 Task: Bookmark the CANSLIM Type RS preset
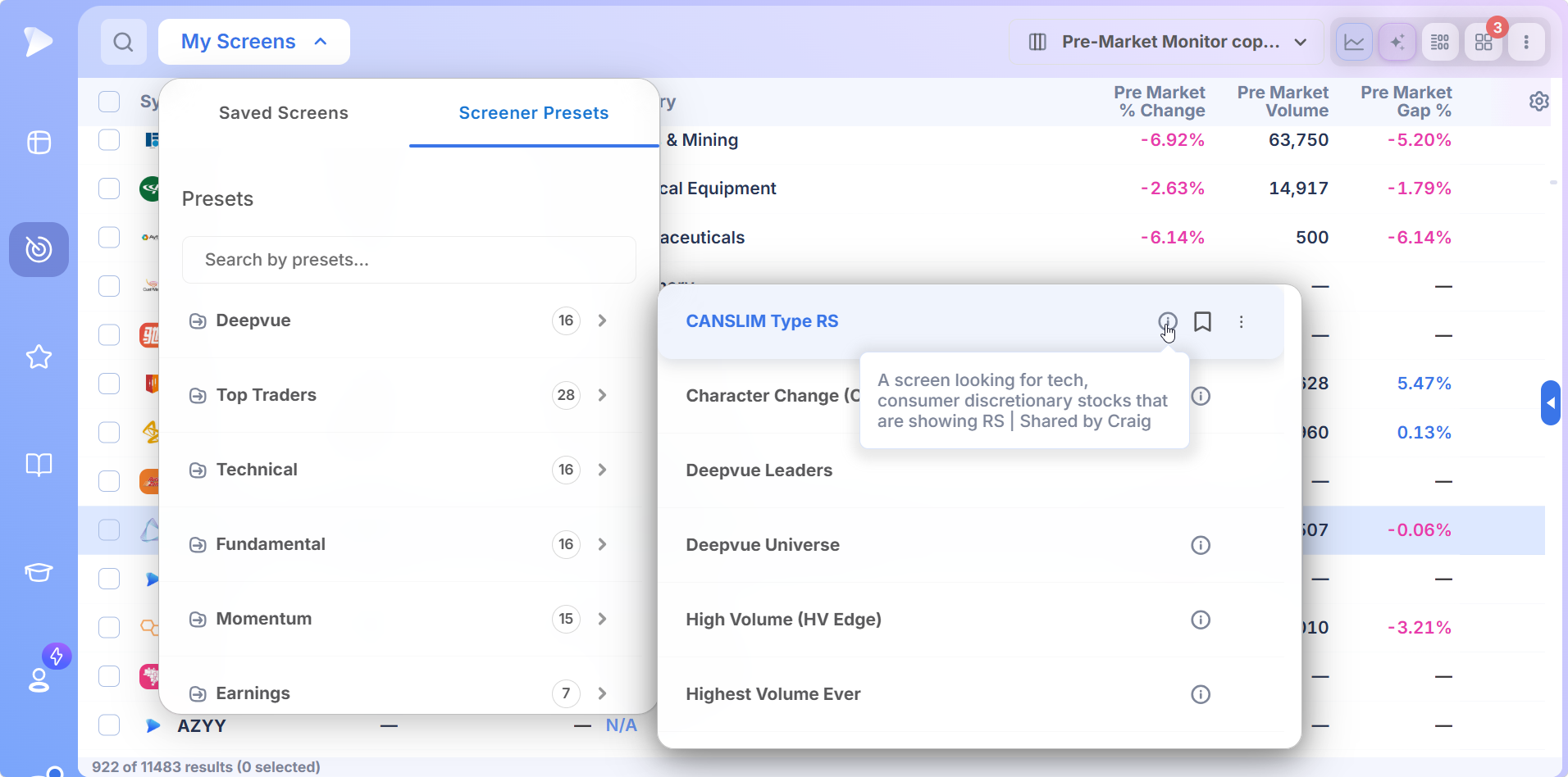pos(1202,321)
